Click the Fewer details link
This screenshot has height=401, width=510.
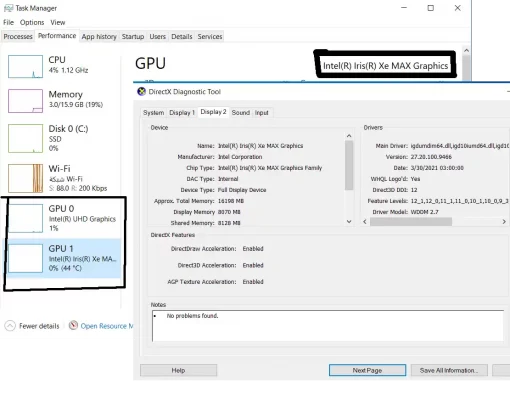(39, 326)
